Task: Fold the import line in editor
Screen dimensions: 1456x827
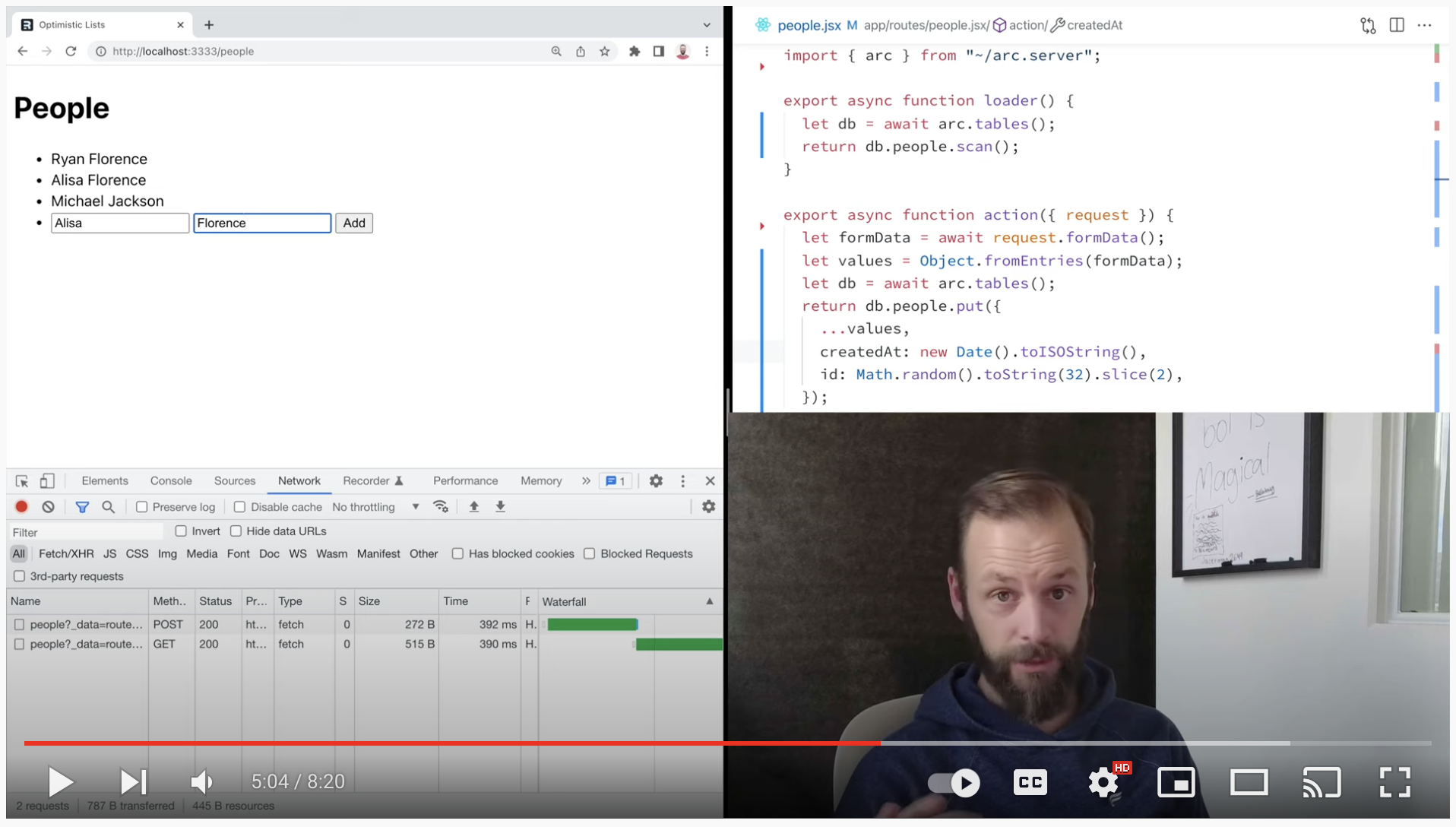Action: point(762,67)
